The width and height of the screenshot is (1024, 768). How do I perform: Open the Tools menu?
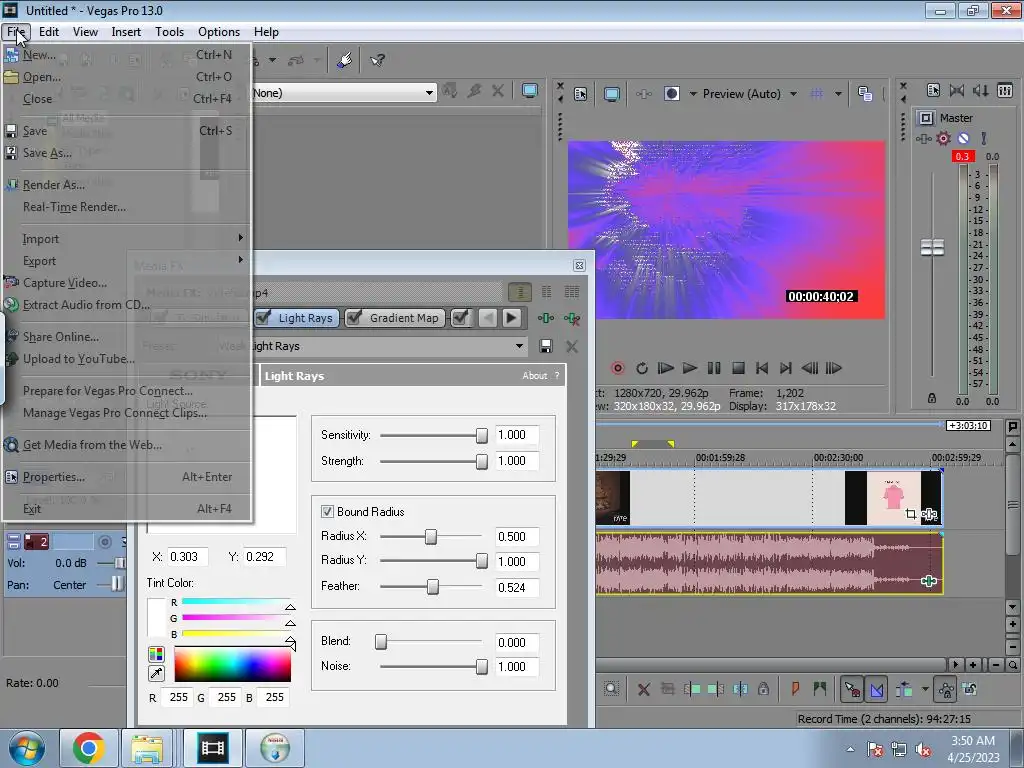click(x=169, y=31)
